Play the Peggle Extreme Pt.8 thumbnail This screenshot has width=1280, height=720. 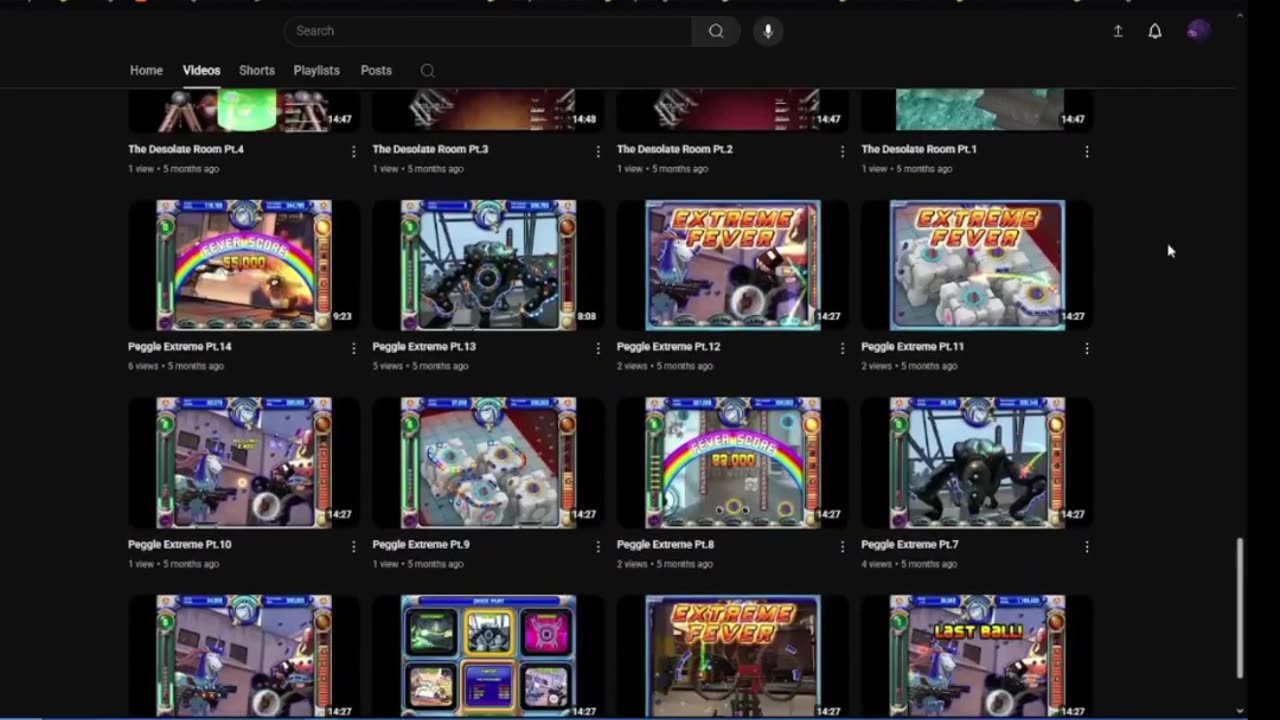tap(733, 463)
